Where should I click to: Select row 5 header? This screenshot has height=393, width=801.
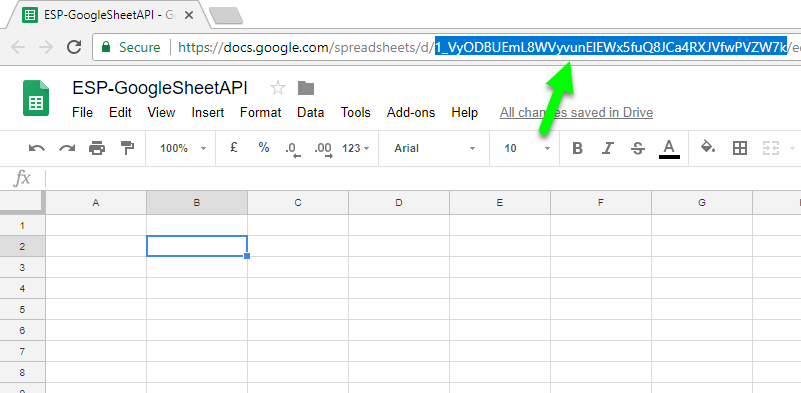22,309
